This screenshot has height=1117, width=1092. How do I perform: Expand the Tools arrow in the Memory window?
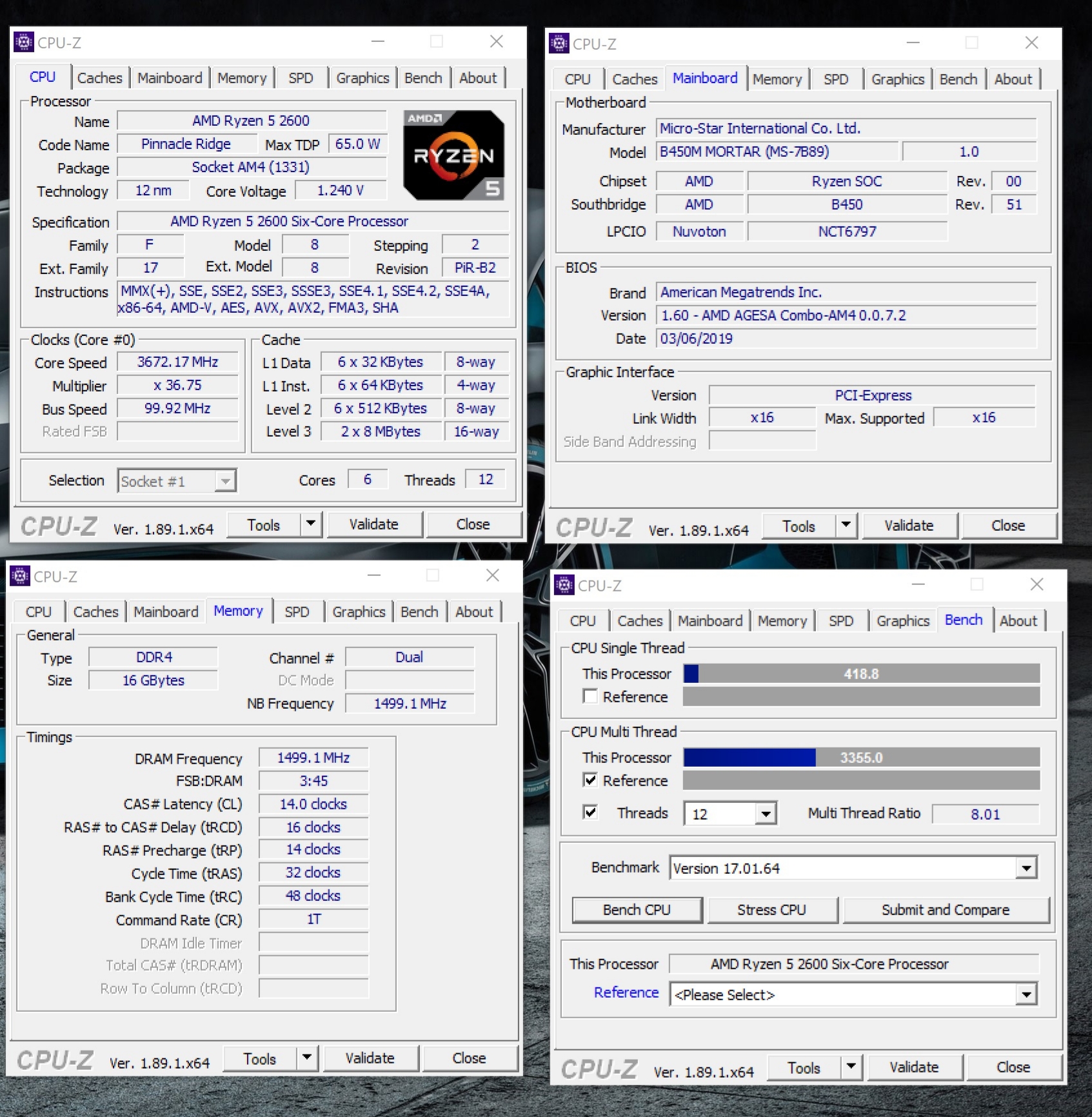pyautogui.click(x=307, y=1058)
